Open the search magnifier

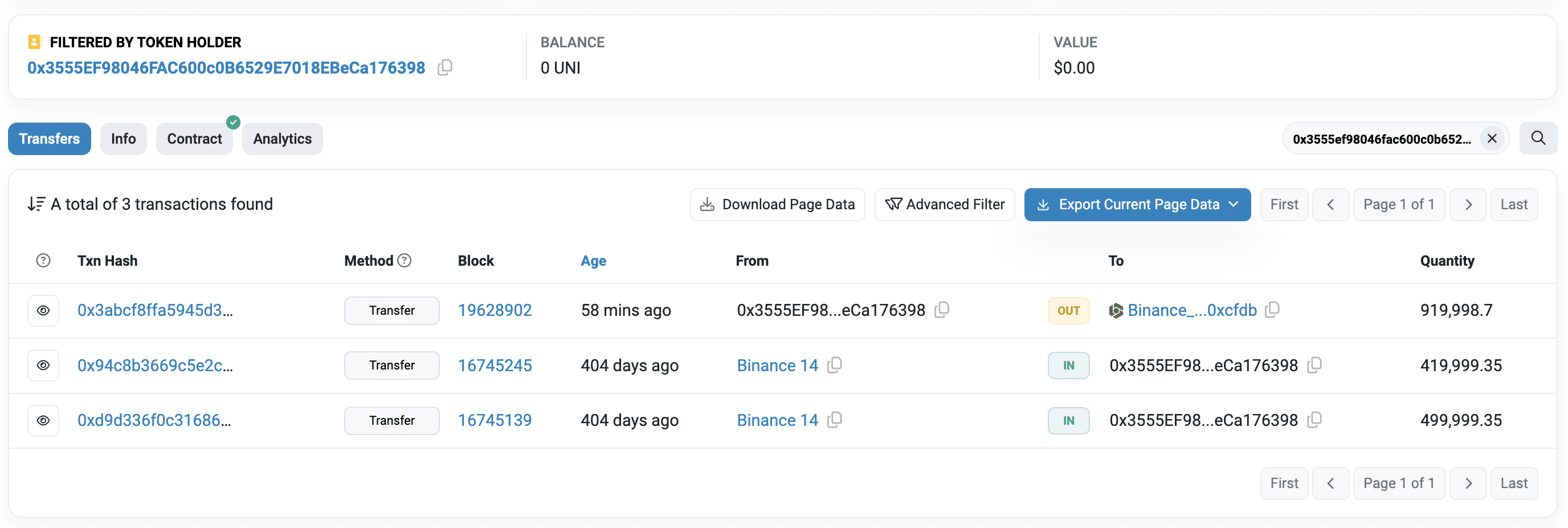coord(1538,138)
